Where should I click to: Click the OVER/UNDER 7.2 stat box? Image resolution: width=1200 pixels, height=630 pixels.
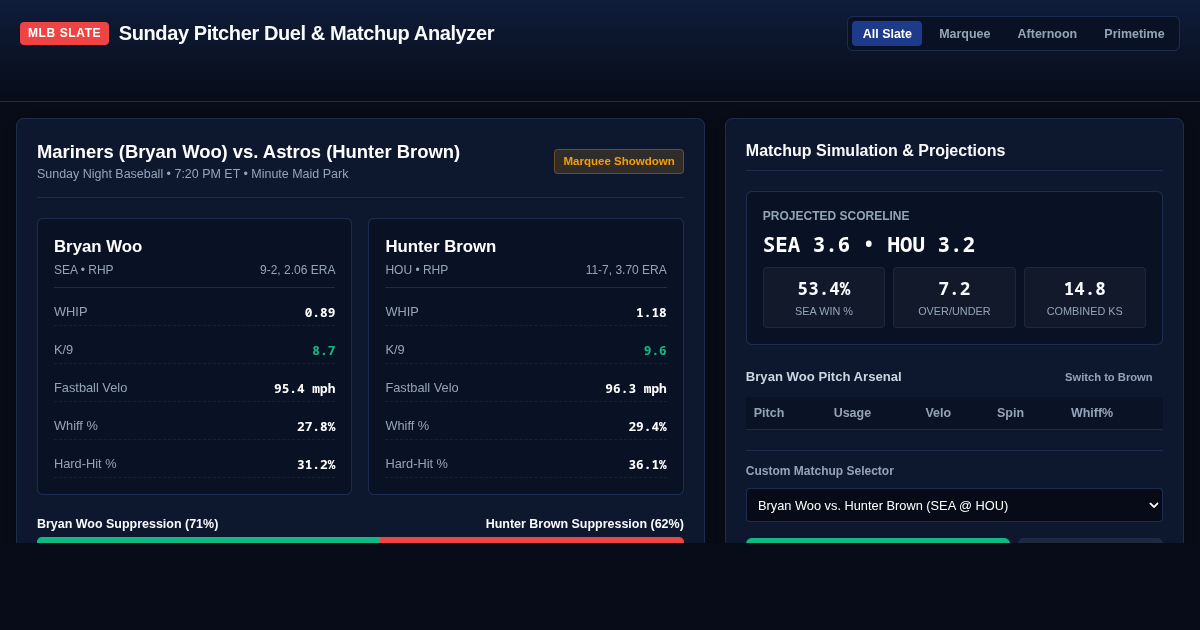tap(954, 297)
